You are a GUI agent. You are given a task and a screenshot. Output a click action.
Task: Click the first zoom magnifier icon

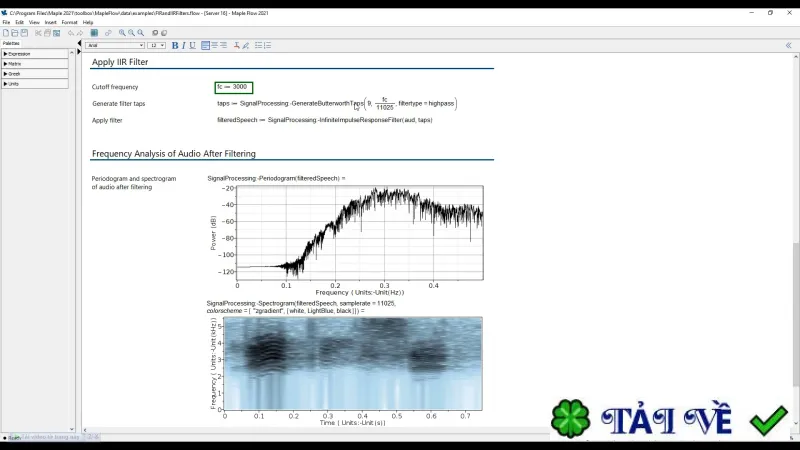click(x=122, y=33)
